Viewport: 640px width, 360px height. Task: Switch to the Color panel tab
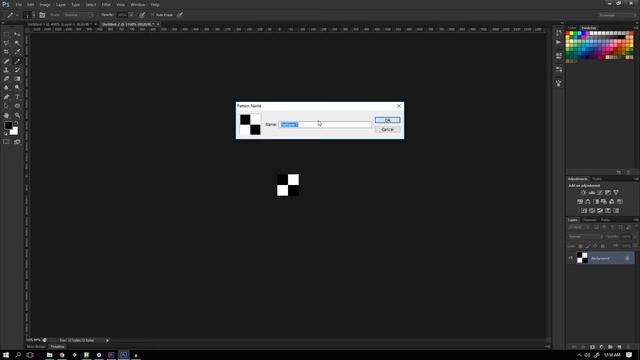(572, 28)
